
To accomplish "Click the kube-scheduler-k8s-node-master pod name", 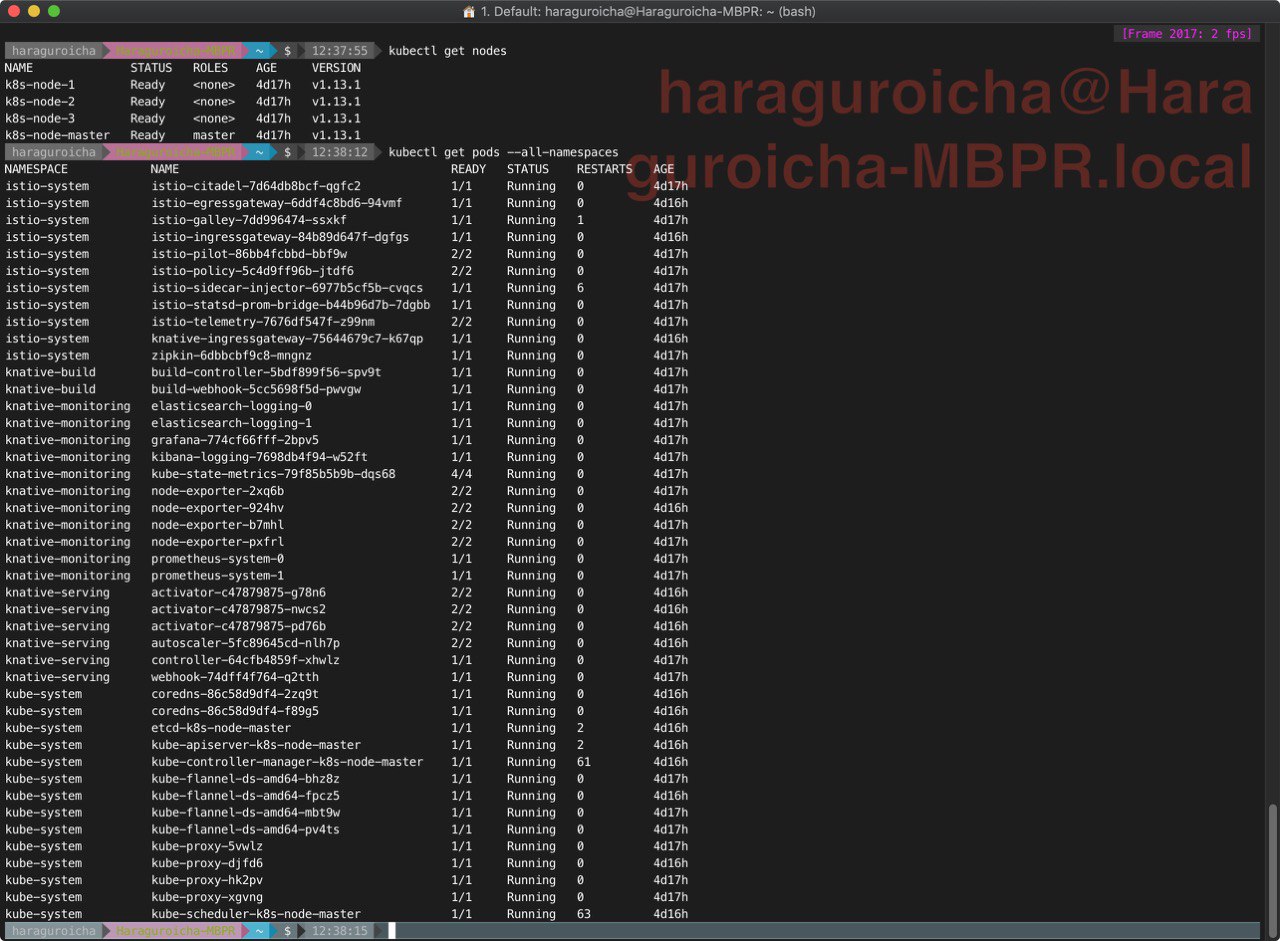I will (x=256, y=914).
